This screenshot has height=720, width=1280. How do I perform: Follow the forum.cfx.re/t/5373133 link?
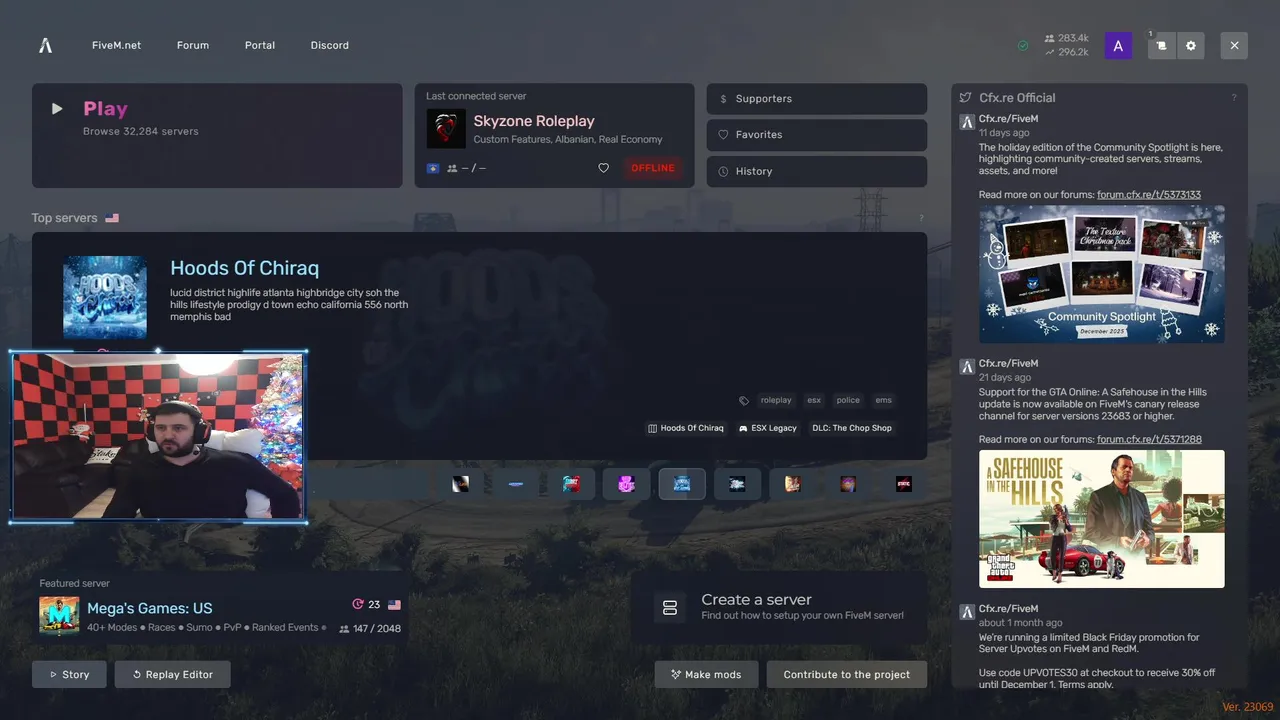1149,195
